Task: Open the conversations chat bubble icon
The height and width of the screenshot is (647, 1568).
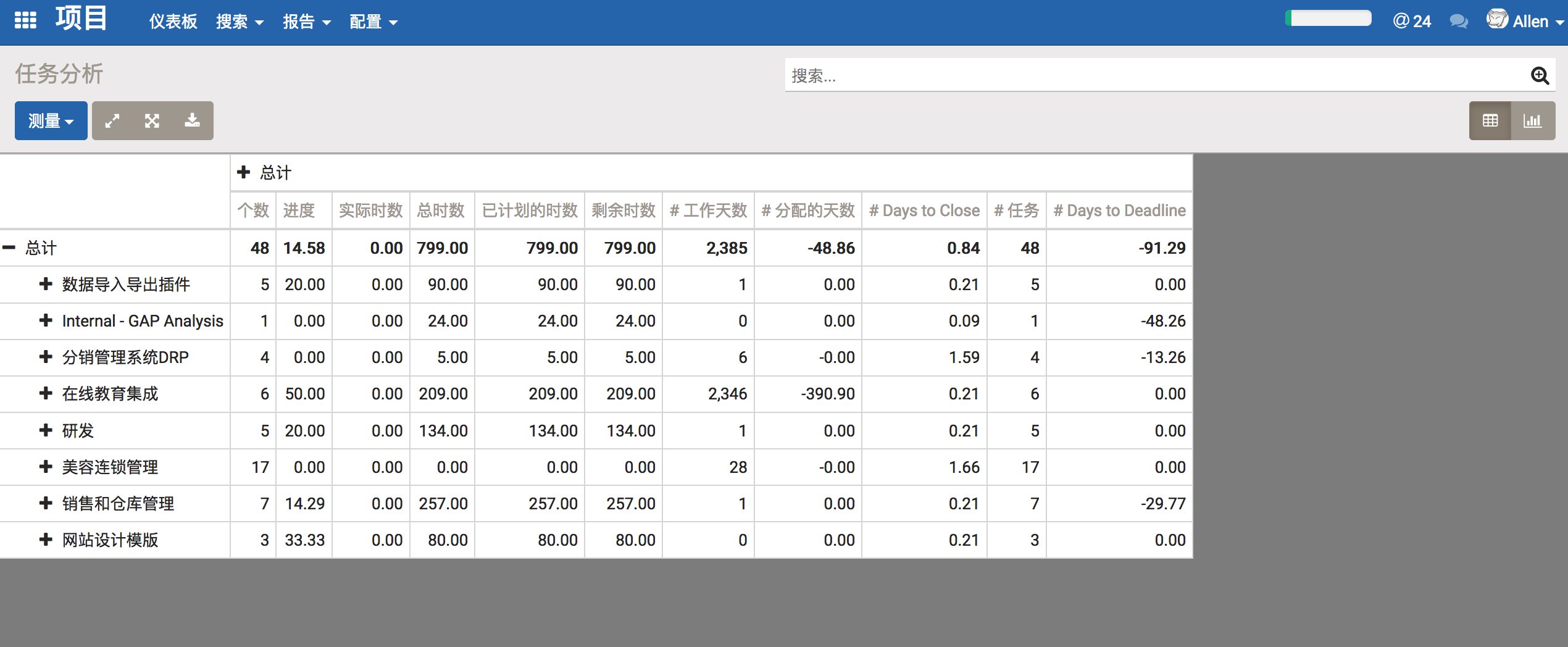Action: tap(1458, 22)
